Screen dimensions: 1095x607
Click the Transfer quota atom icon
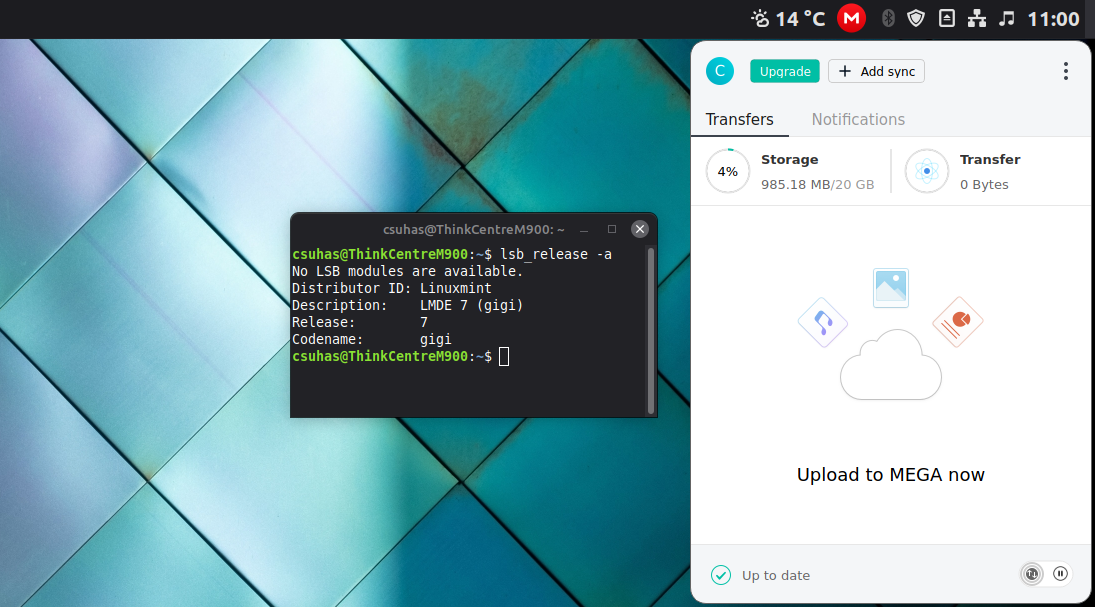[x=927, y=171]
